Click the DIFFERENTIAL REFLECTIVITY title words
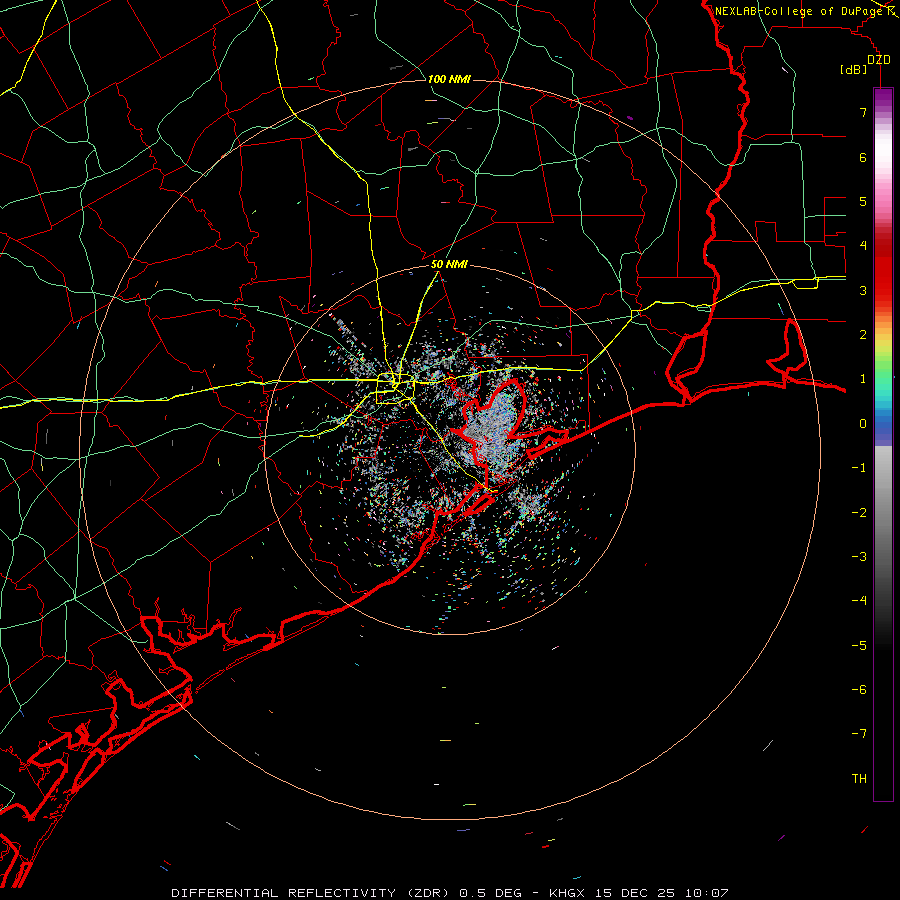This screenshot has width=900, height=900. [x=284, y=893]
